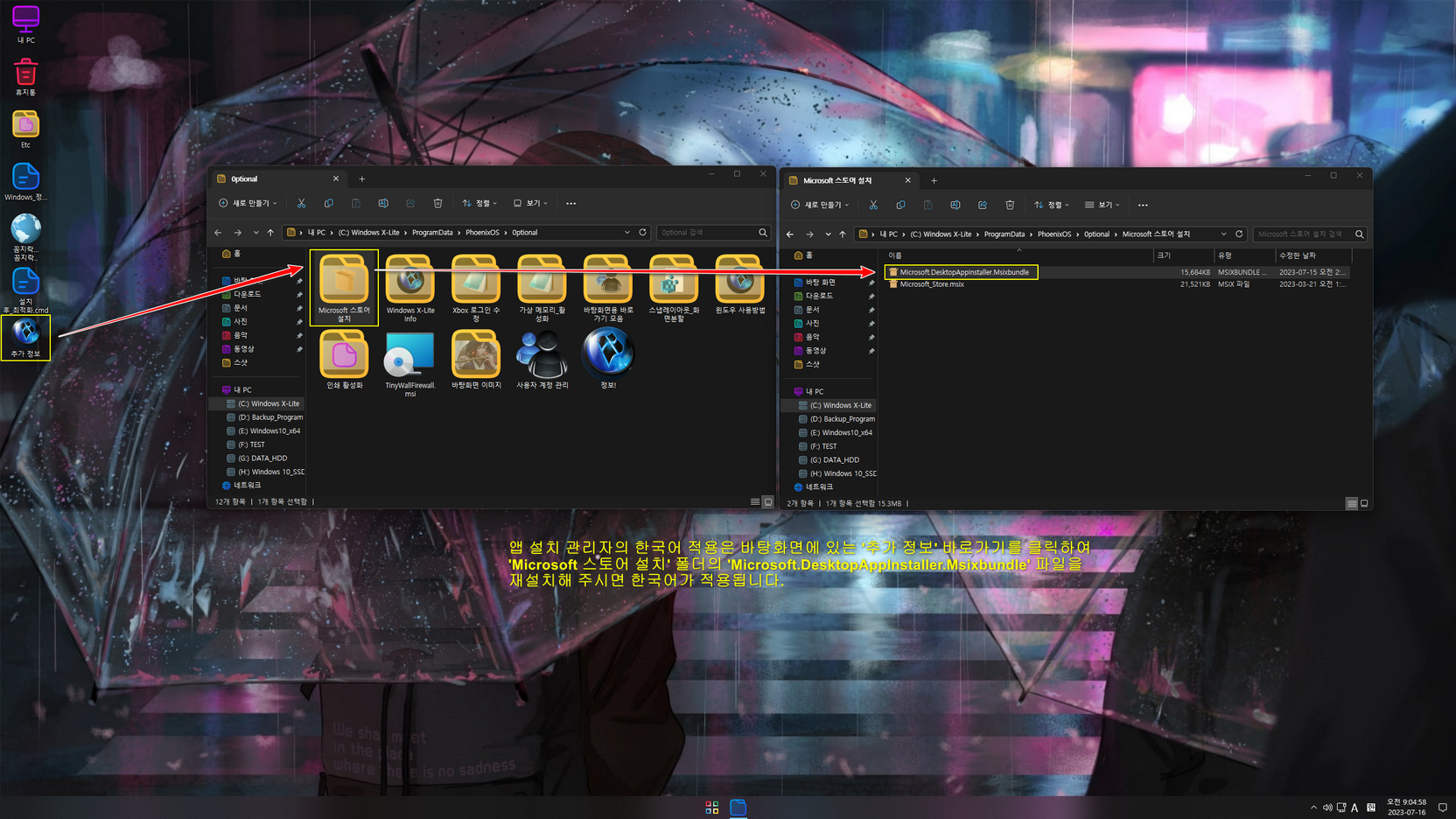Open more options menu in Optional window
Viewport: 1456px width, 819px height.
pos(571,203)
